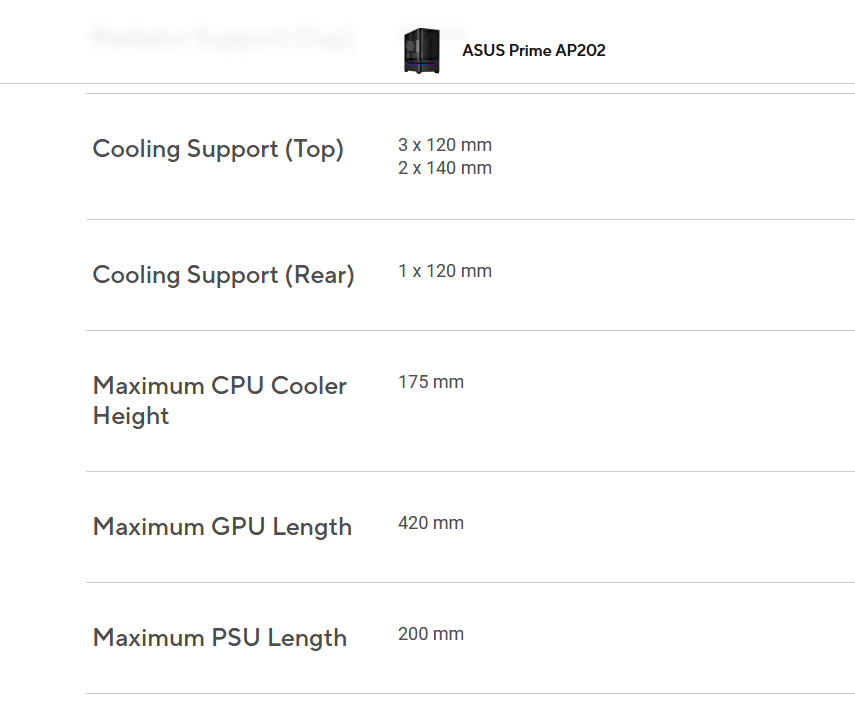Click the word Height under Maximum CPU Cooler
Viewport: 855px width, 721px height.
(131, 416)
